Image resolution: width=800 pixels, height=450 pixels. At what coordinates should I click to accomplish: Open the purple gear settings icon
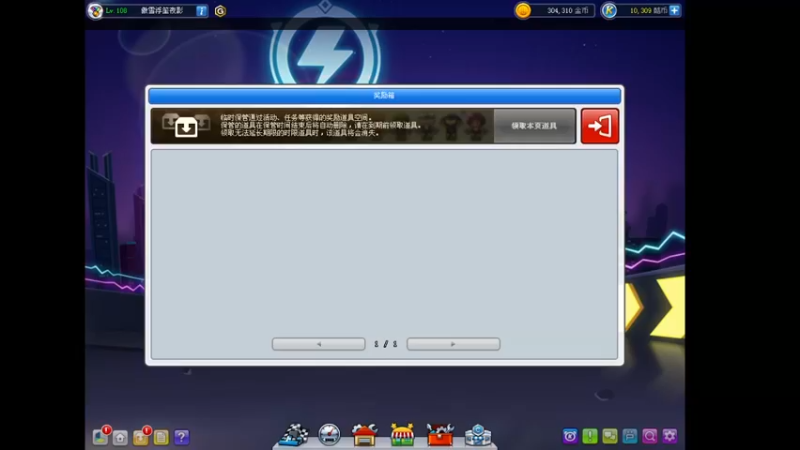coord(669,436)
